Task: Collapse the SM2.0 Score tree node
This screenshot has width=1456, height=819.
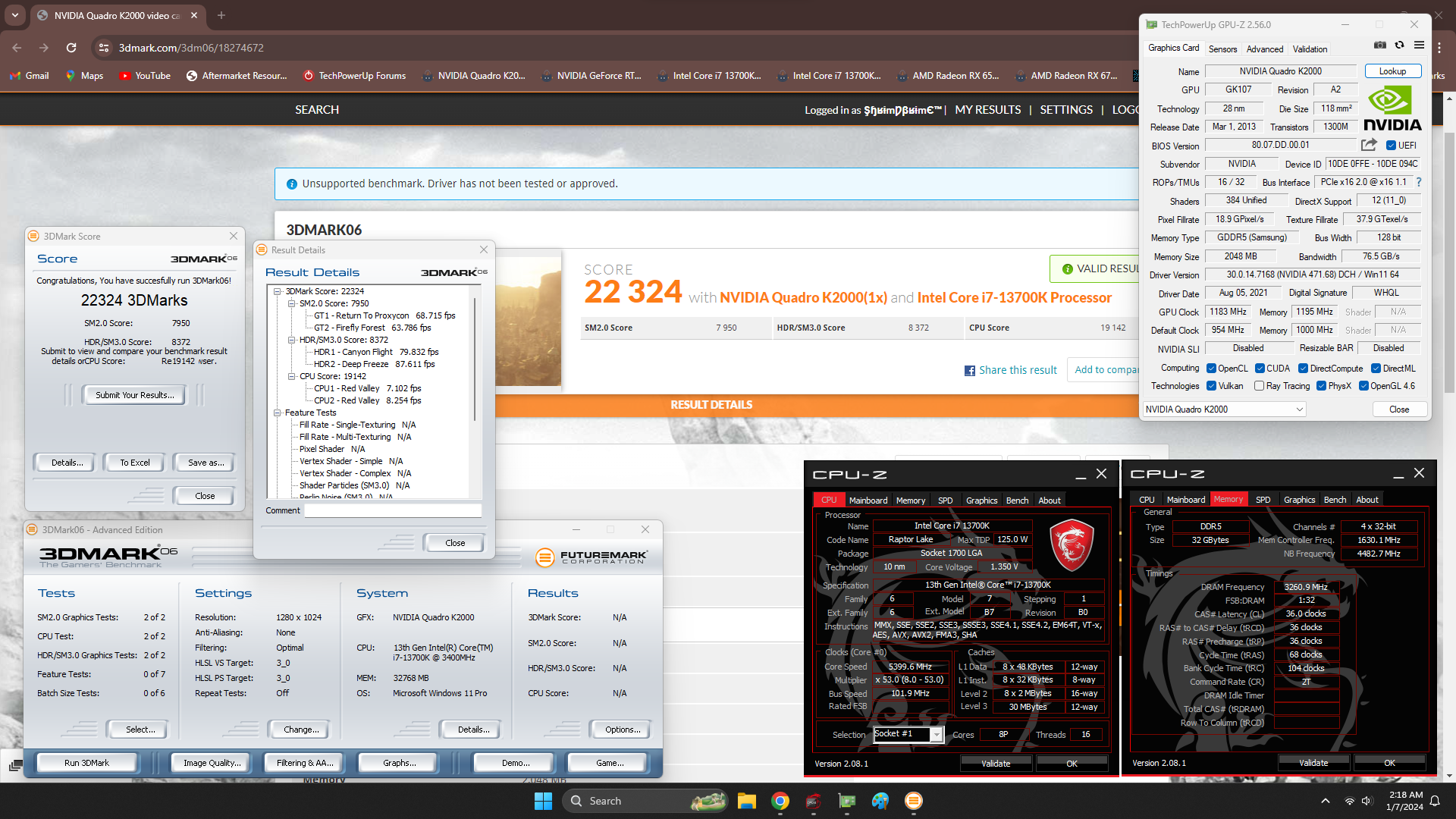Action: click(291, 303)
